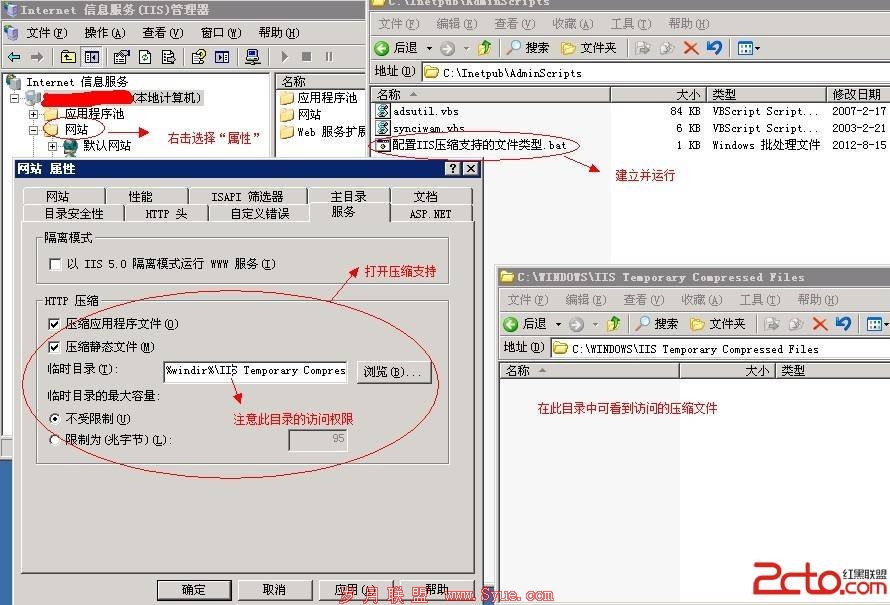Switch to ASP.NET tab in properties dialog
This screenshot has height=605, width=890.
[430, 214]
